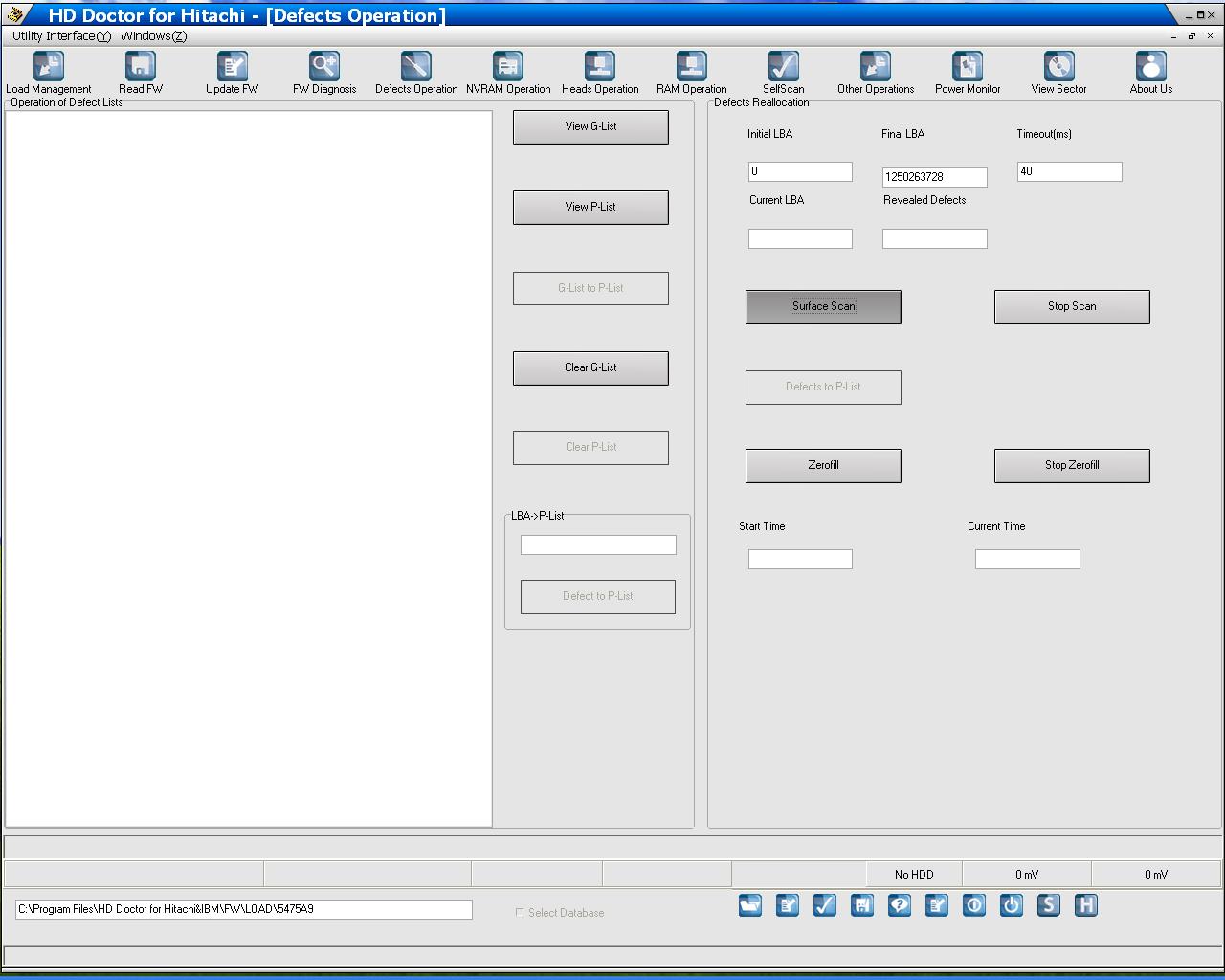The width and height of the screenshot is (1225, 980).
Task: Click the Defect to P-List button
Action: coord(598,597)
